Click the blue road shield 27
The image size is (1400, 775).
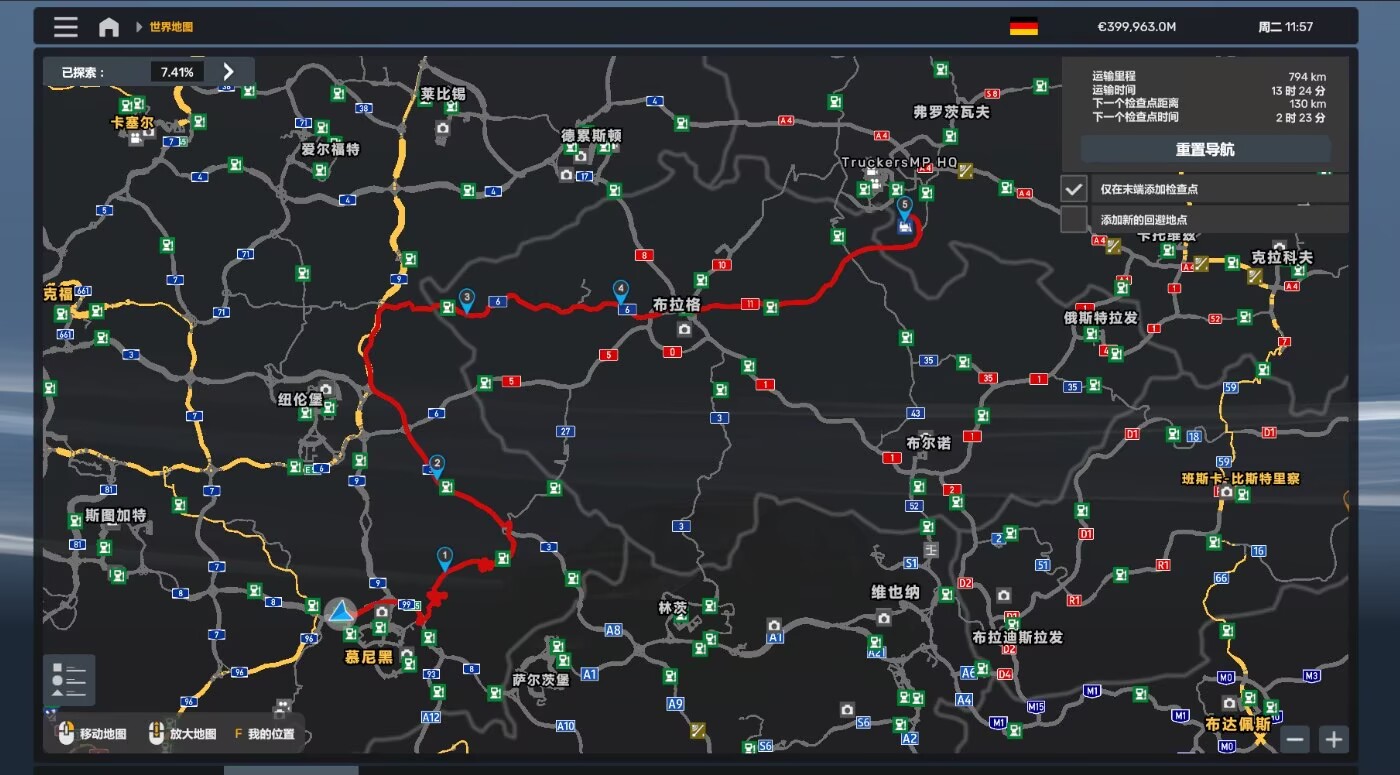566,432
